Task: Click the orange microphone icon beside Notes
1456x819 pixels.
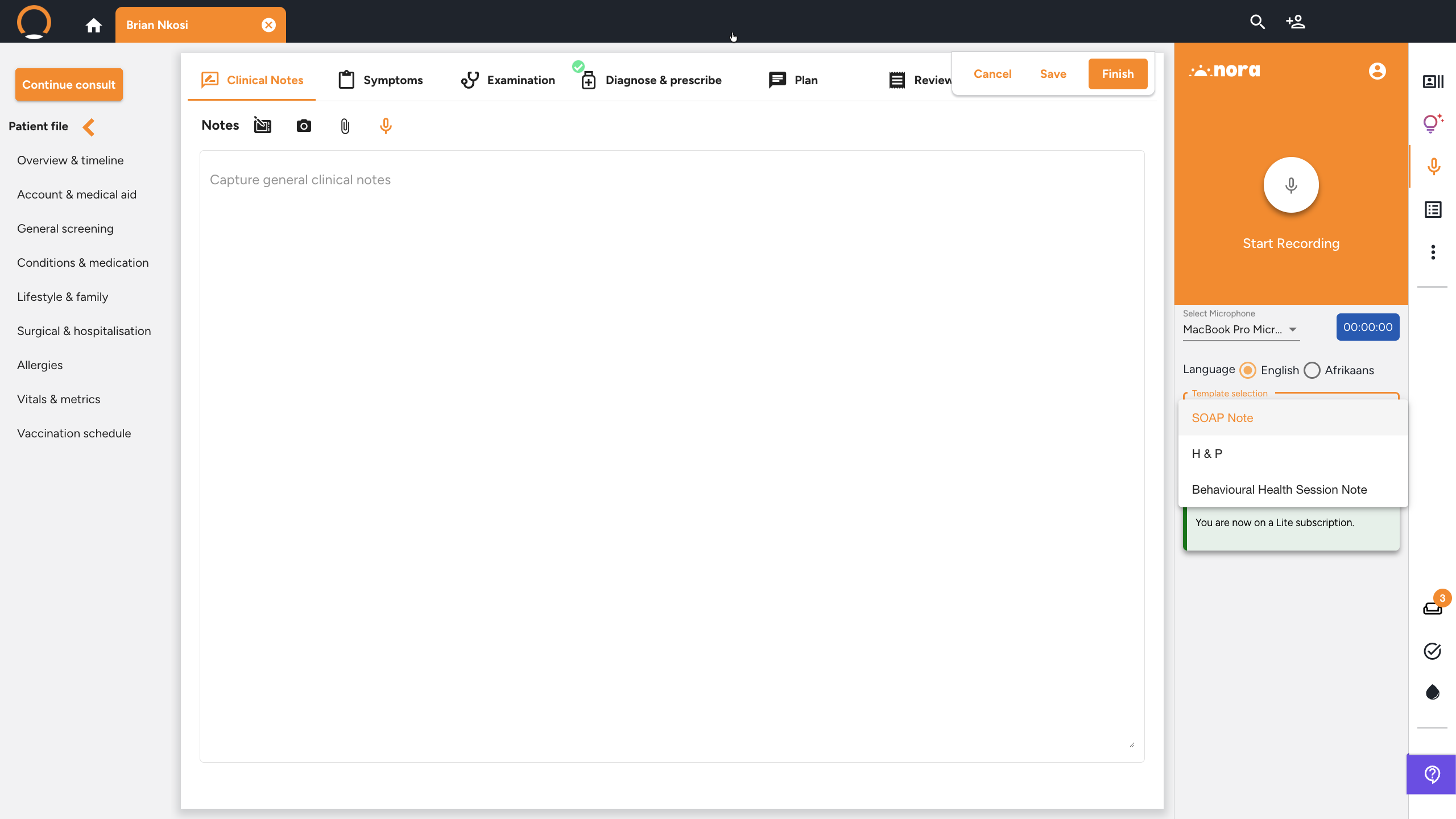Action: tap(386, 126)
